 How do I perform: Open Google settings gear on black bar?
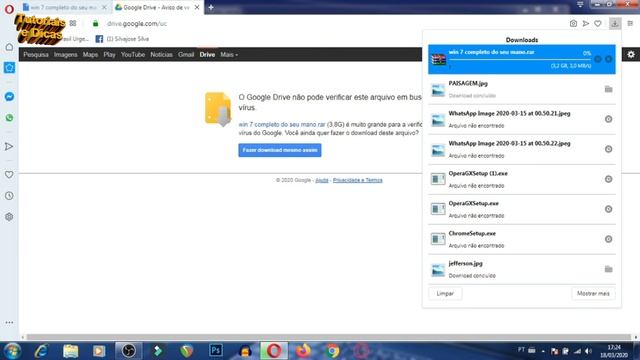point(631,54)
